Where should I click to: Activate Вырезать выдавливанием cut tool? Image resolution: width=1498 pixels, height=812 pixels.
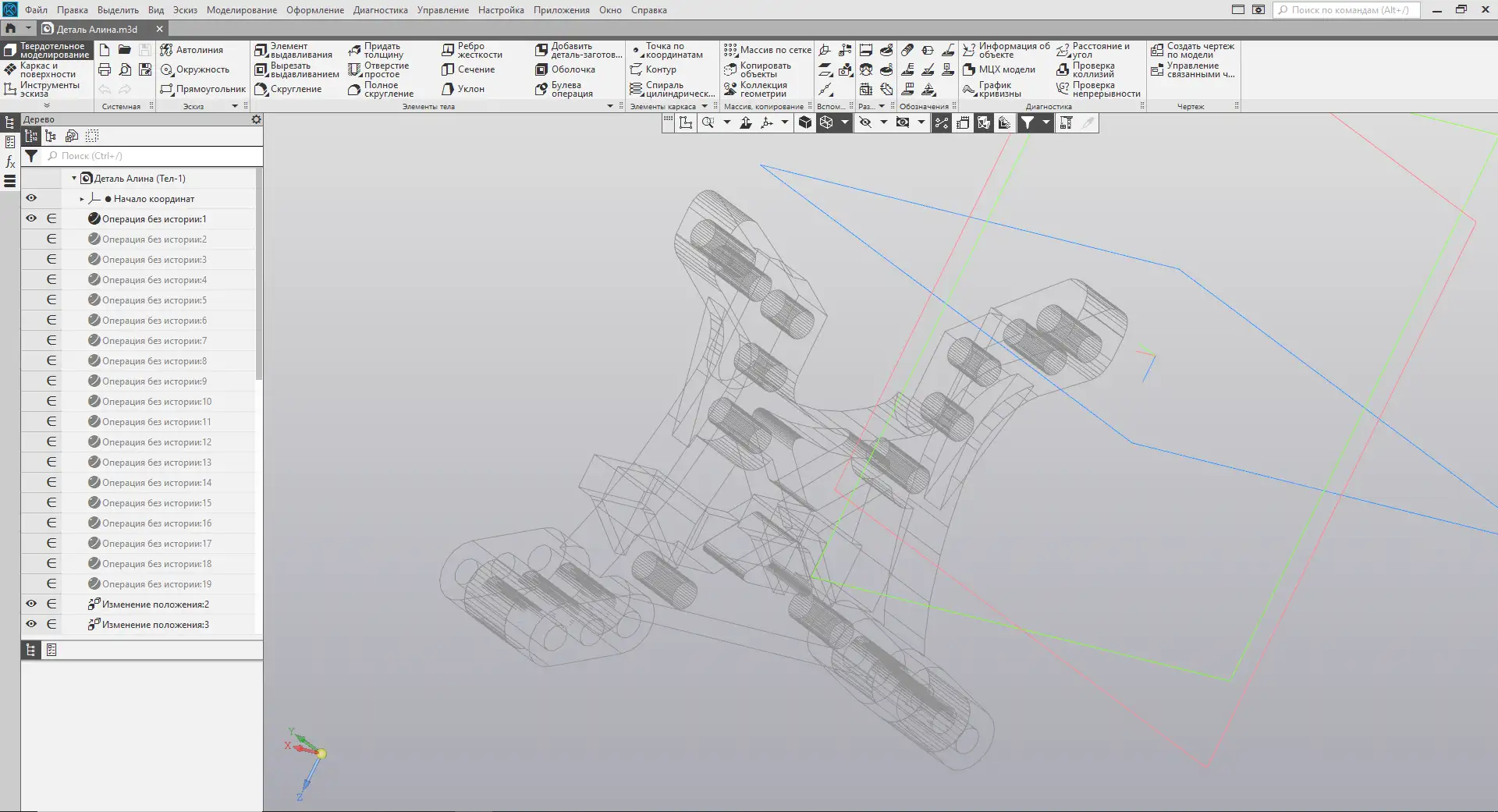pos(296,69)
